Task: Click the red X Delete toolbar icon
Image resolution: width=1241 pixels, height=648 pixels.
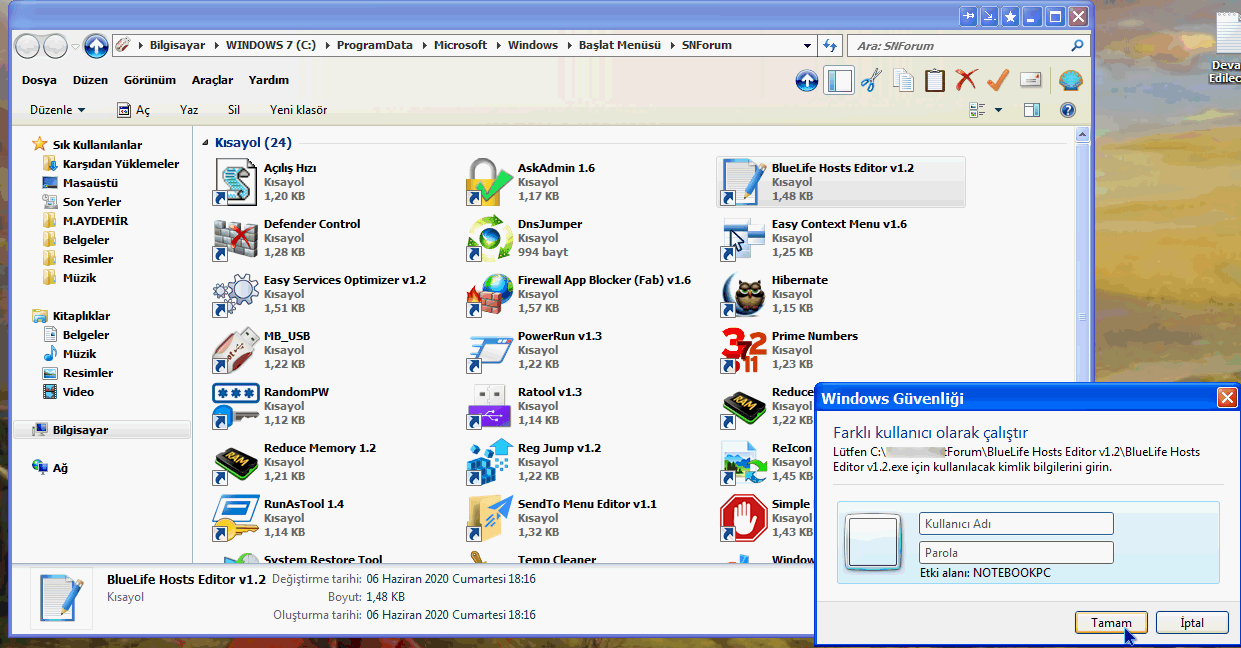Action: 966,81
